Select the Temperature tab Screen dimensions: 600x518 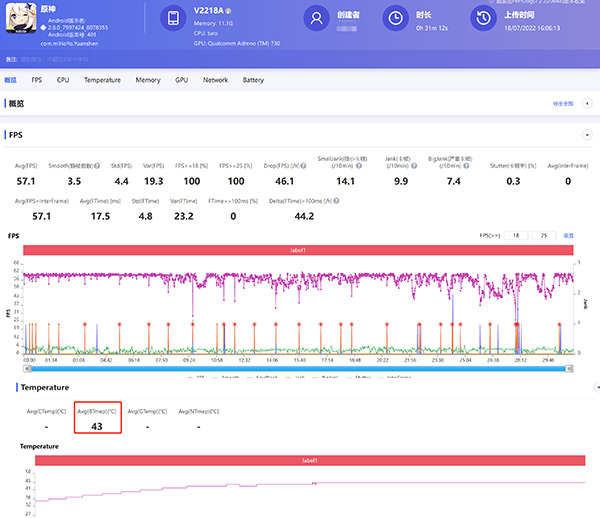click(x=103, y=80)
